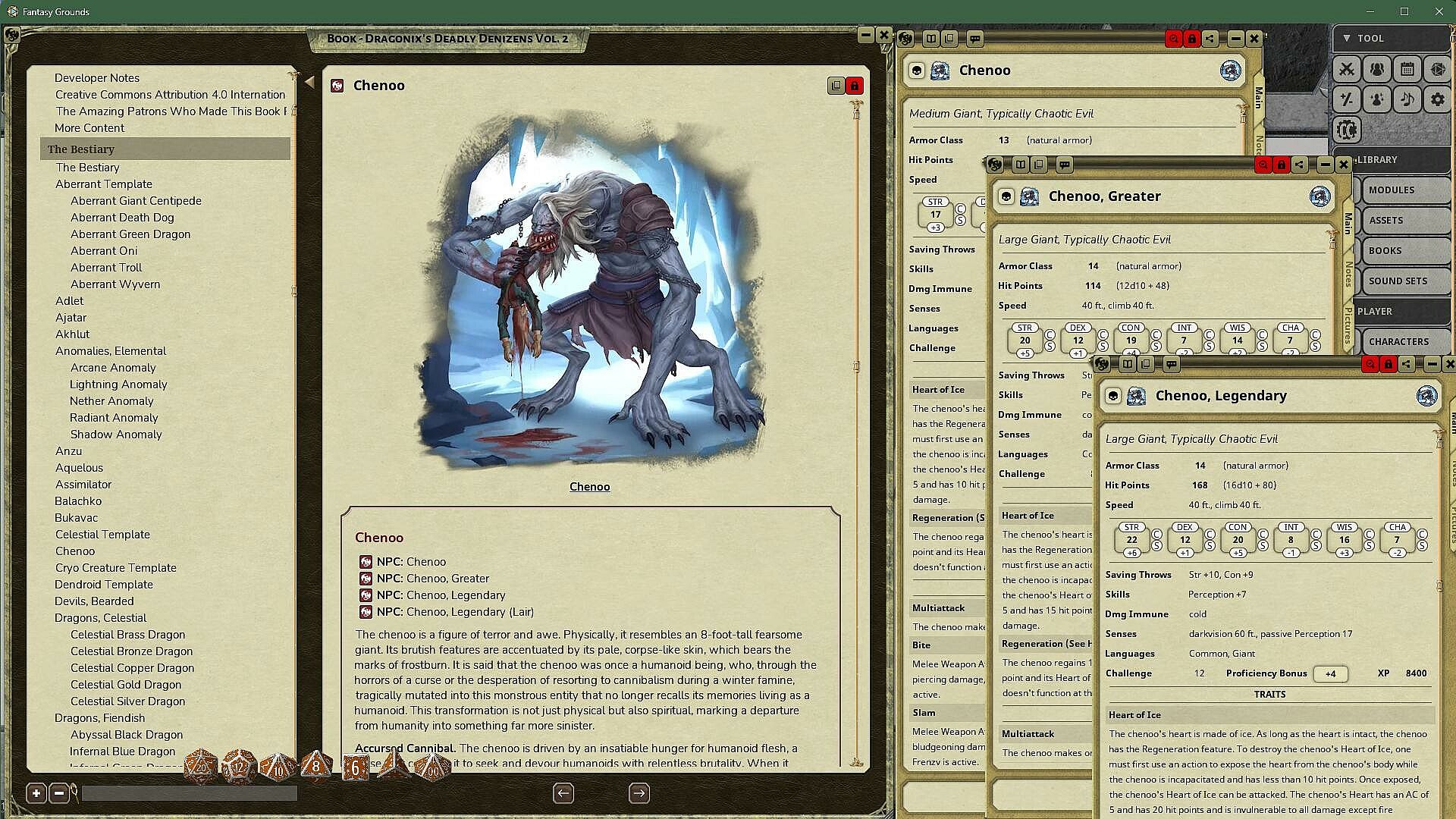Click the share icon on Chenoo sheet
Viewport: 1456px width, 819px height.
[x=1210, y=39]
